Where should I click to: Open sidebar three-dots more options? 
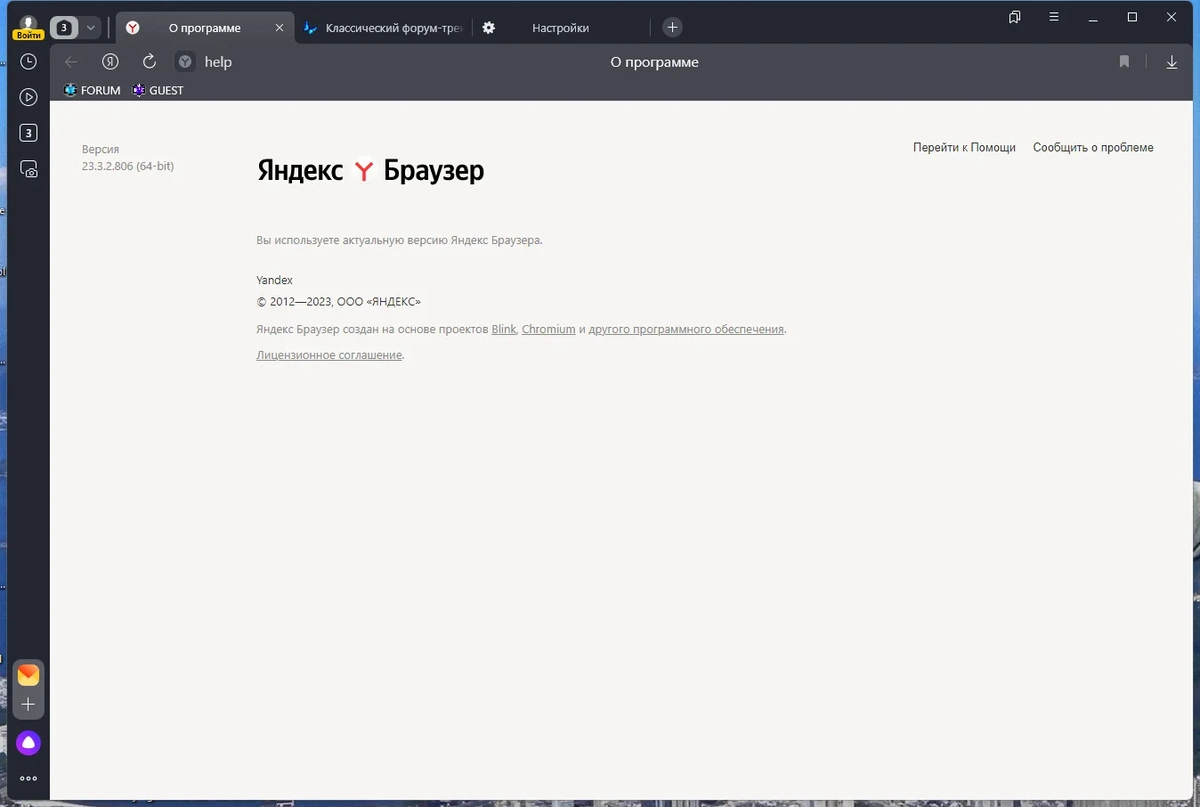[28, 778]
